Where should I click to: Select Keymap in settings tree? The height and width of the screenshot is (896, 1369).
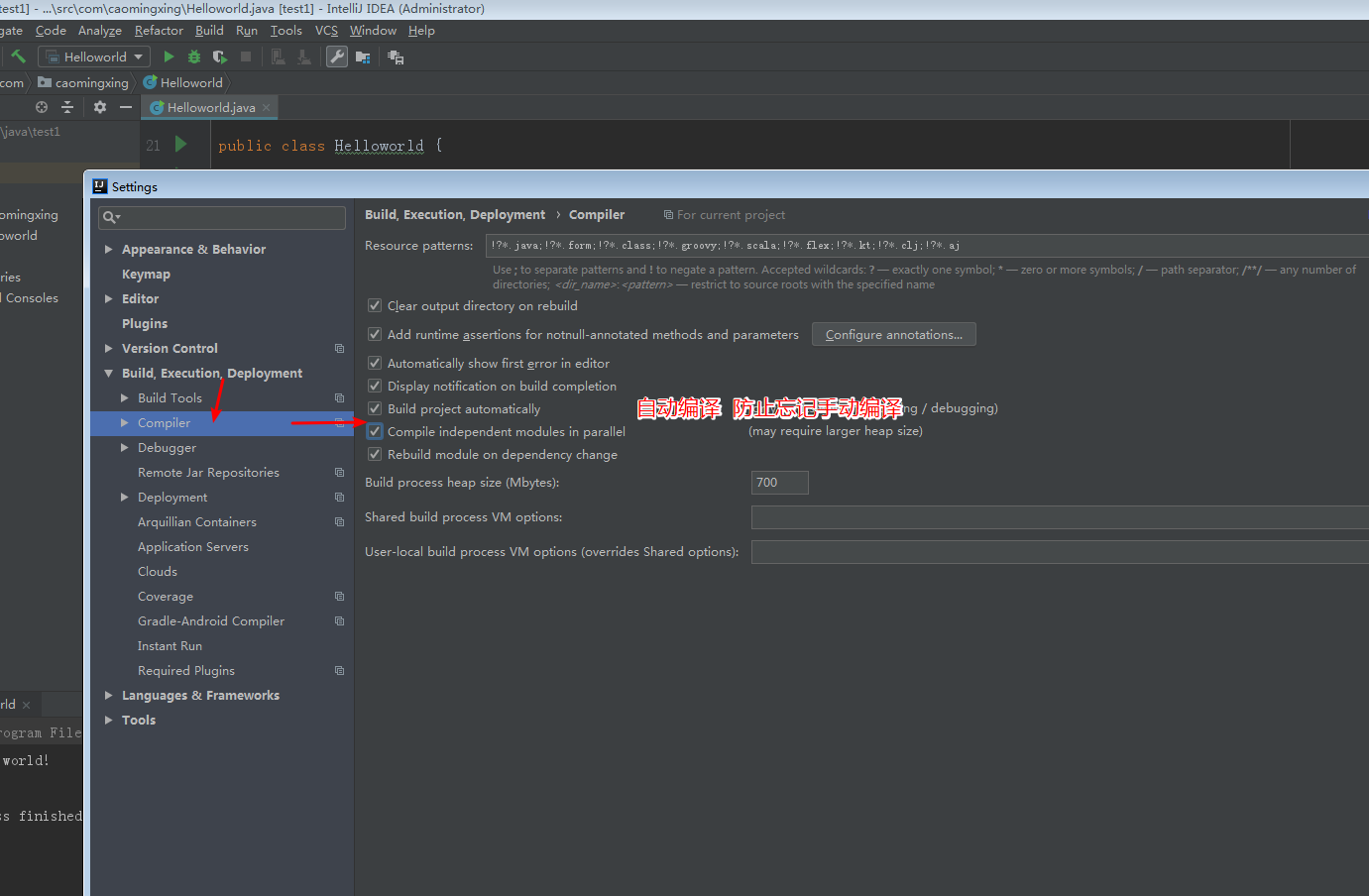coord(146,274)
